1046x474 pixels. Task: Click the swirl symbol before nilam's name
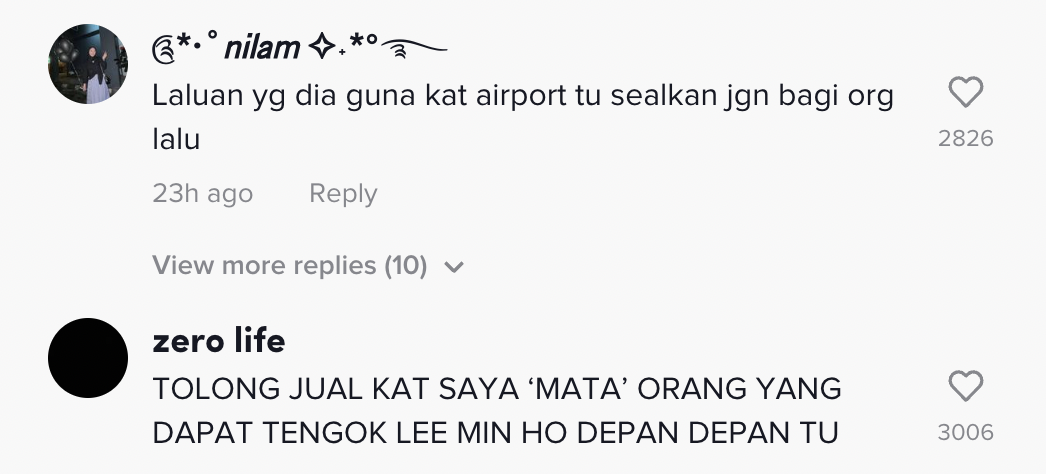pos(163,50)
